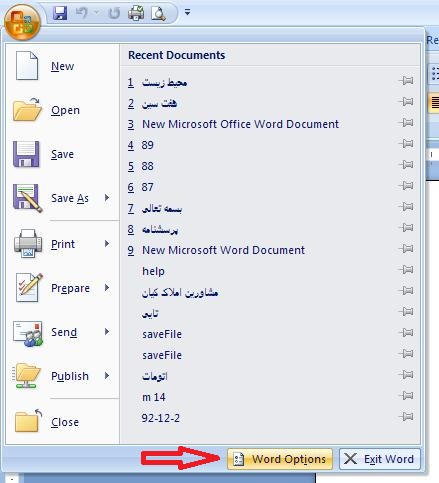Click the floppy with pencil Save As icon
Screen dimensions: 439x483
(x=27, y=198)
